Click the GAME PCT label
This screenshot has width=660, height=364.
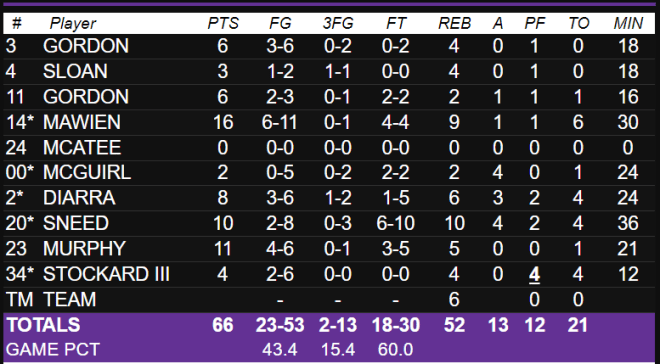(53, 349)
